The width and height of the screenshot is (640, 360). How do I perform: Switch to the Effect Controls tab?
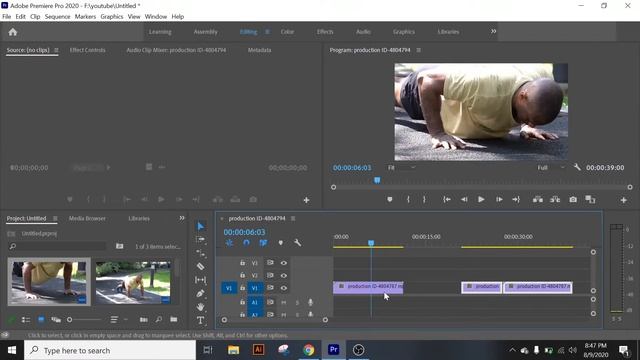click(x=87, y=50)
